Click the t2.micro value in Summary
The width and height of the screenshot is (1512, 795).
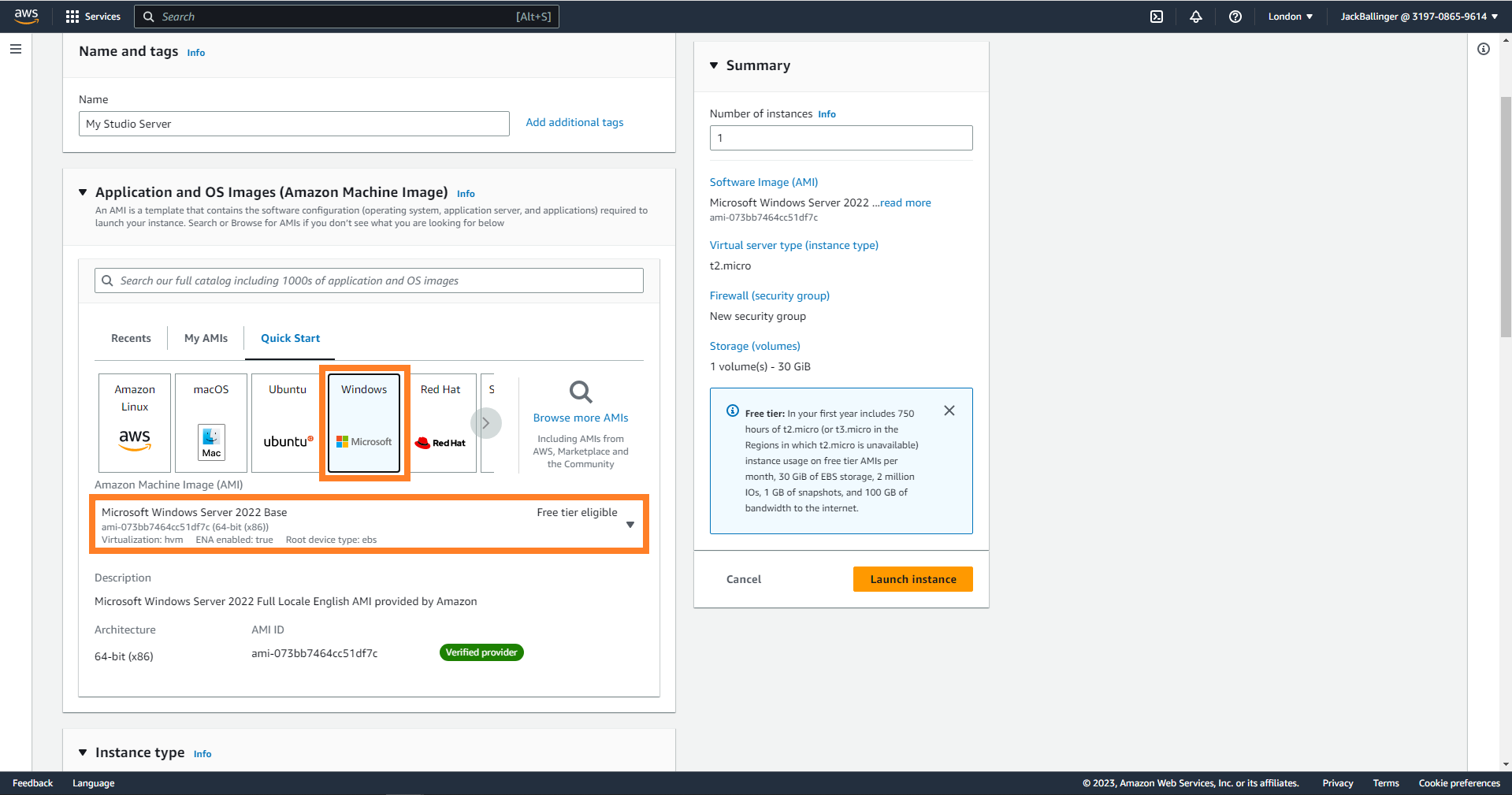pyautogui.click(x=730, y=266)
